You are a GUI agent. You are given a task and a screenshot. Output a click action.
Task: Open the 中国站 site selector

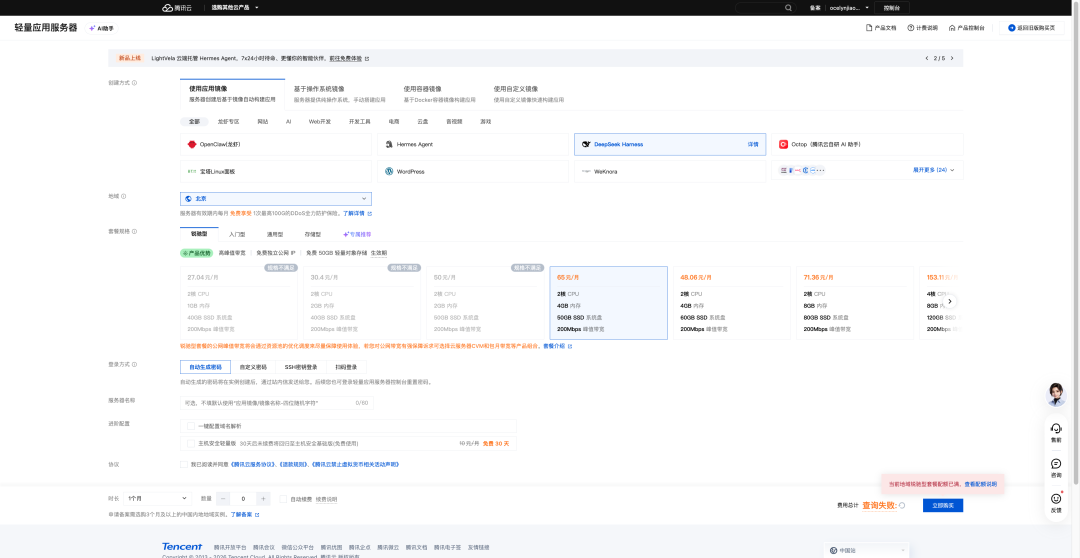pos(866,550)
